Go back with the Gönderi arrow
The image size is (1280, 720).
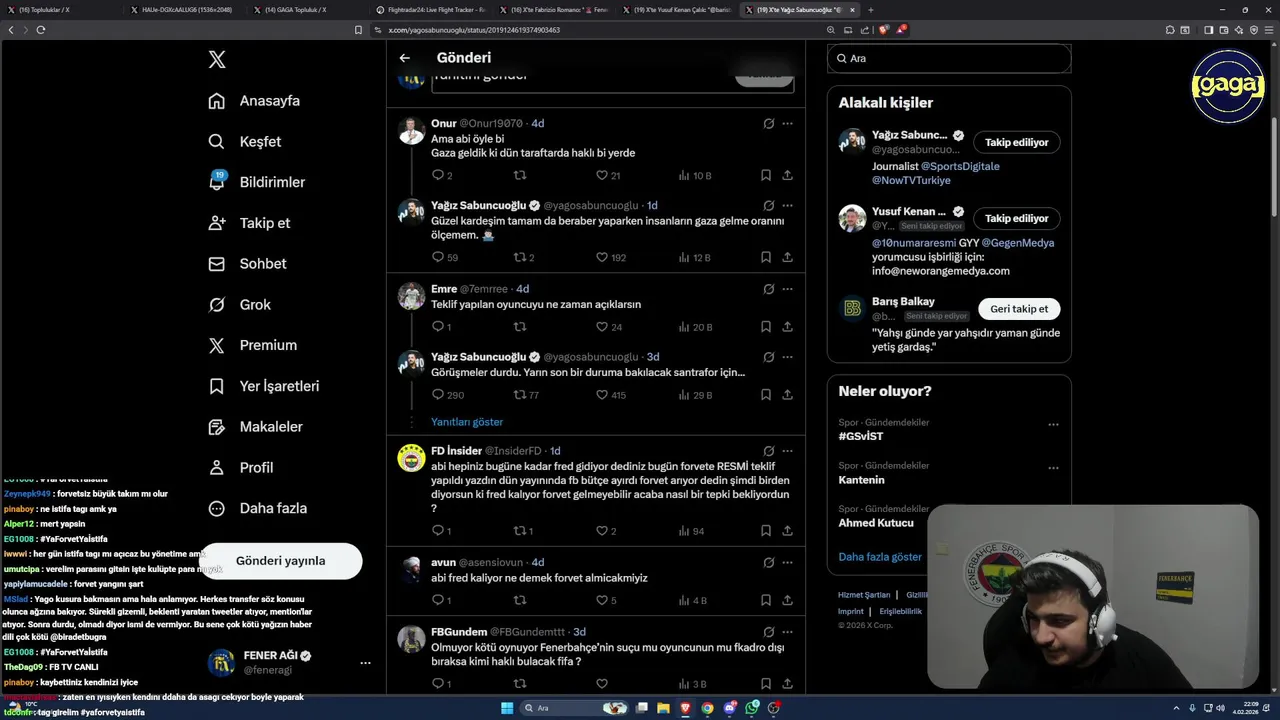405,58
